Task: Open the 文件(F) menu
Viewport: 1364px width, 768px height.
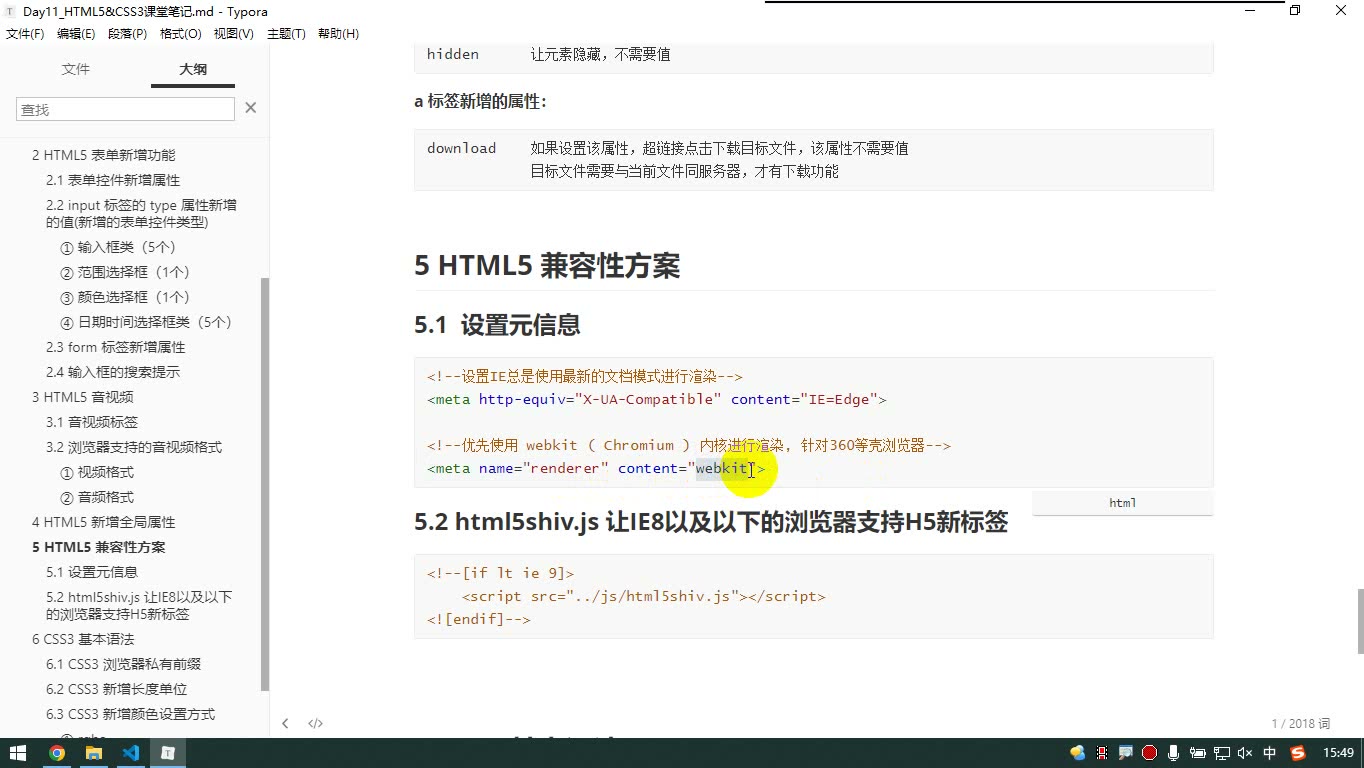Action: pyautogui.click(x=25, y=34)
